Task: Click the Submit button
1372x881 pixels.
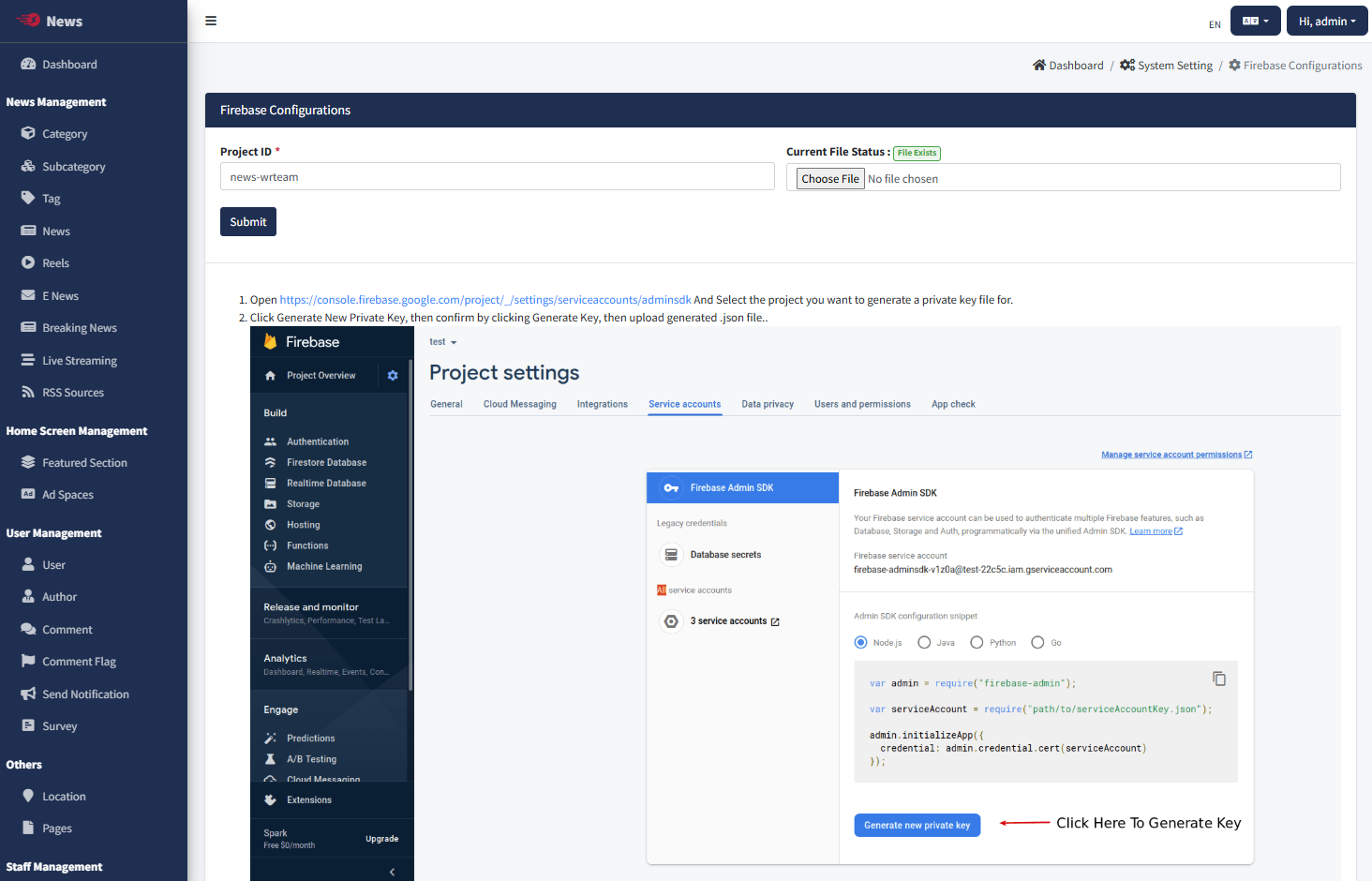Action: (248, 222)
